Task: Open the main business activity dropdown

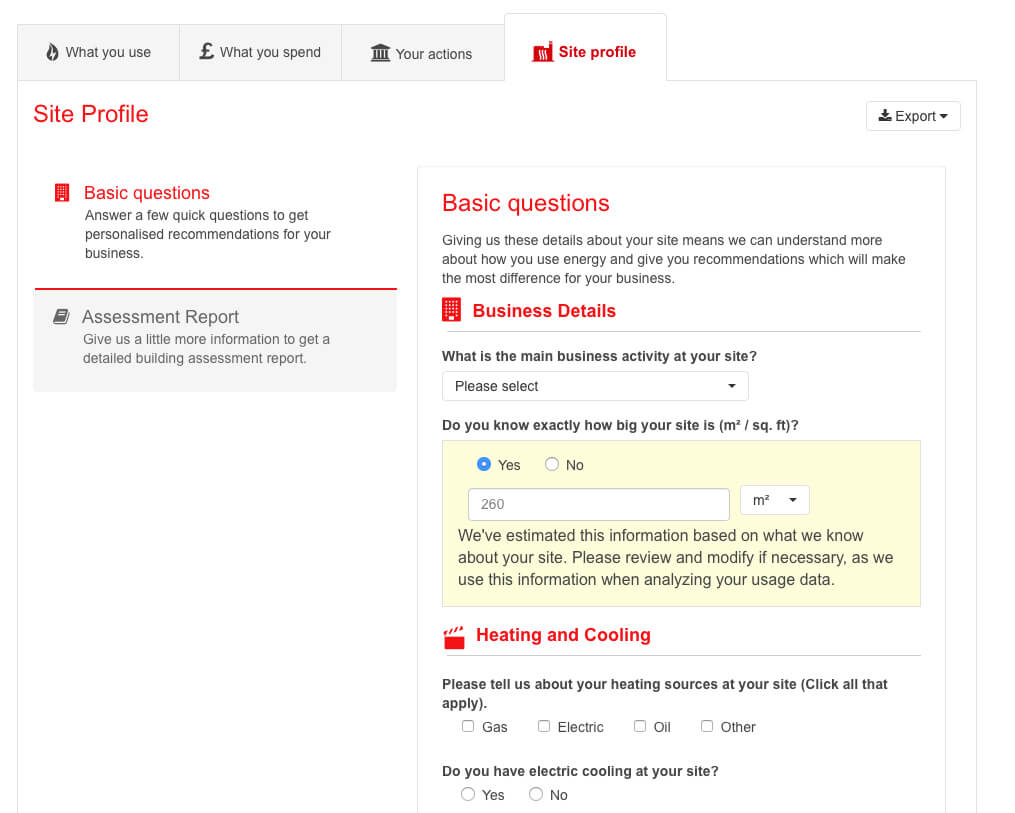Action: (595, 386)
